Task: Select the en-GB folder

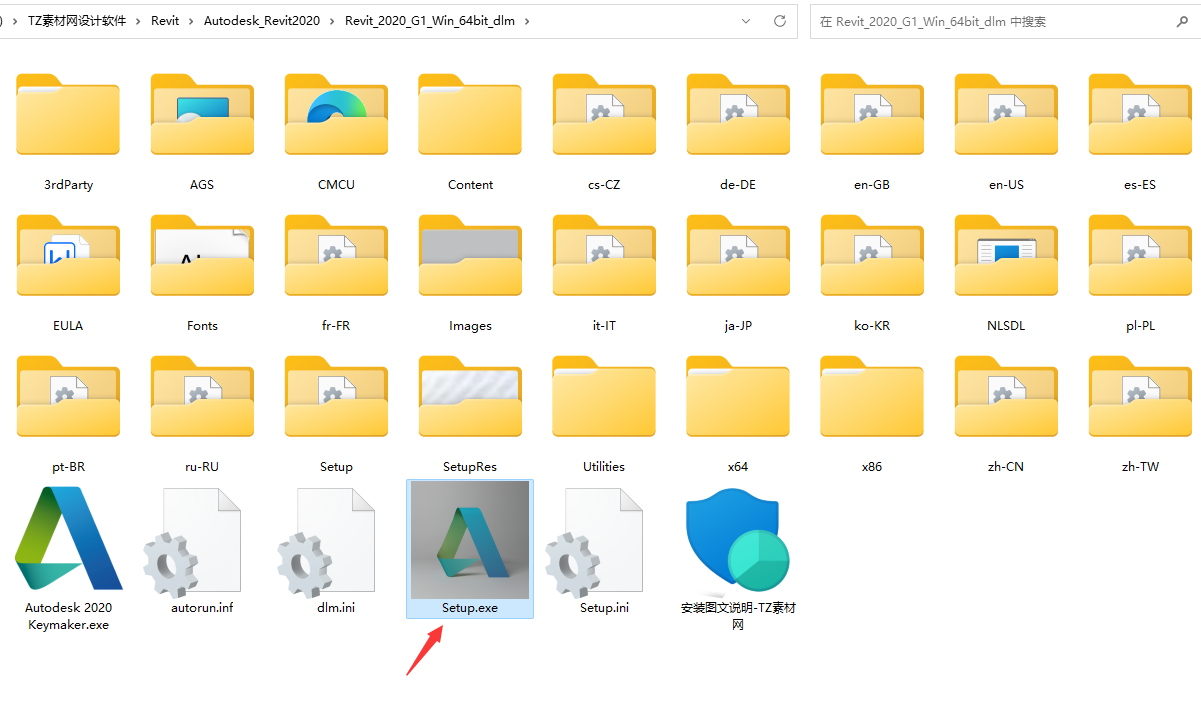Action: [872, 115]
